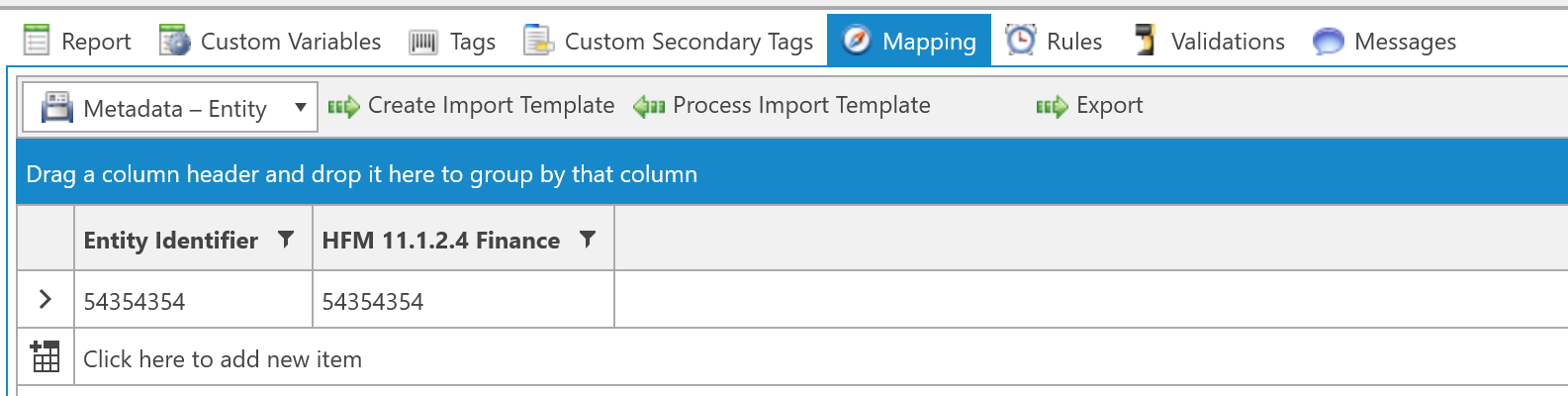Viewport: 1568px width, 396px height.
Task: Open the Custom Secondary Tags tab
Action: pos(689,41)
